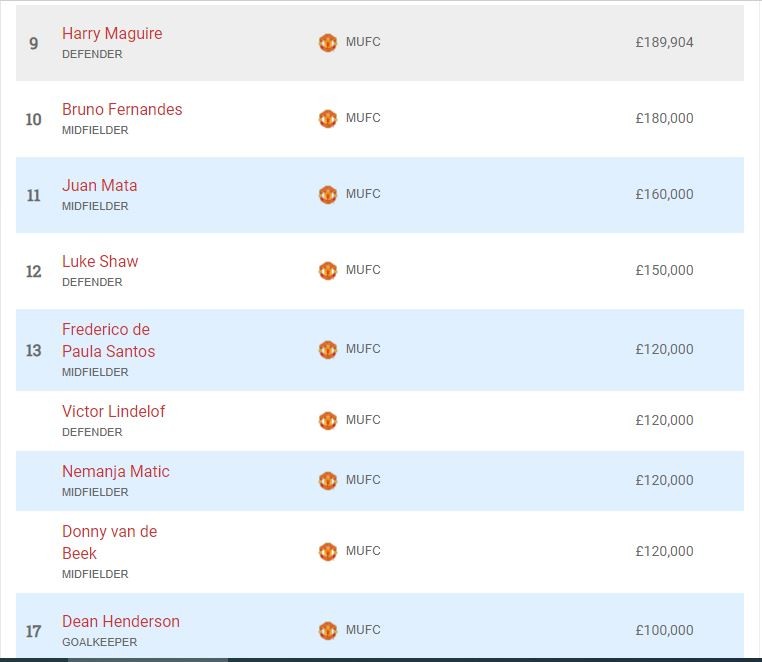
Task: Open Nemanja Matic's name link
Action: pyautogui.click(x=116, y=471)
